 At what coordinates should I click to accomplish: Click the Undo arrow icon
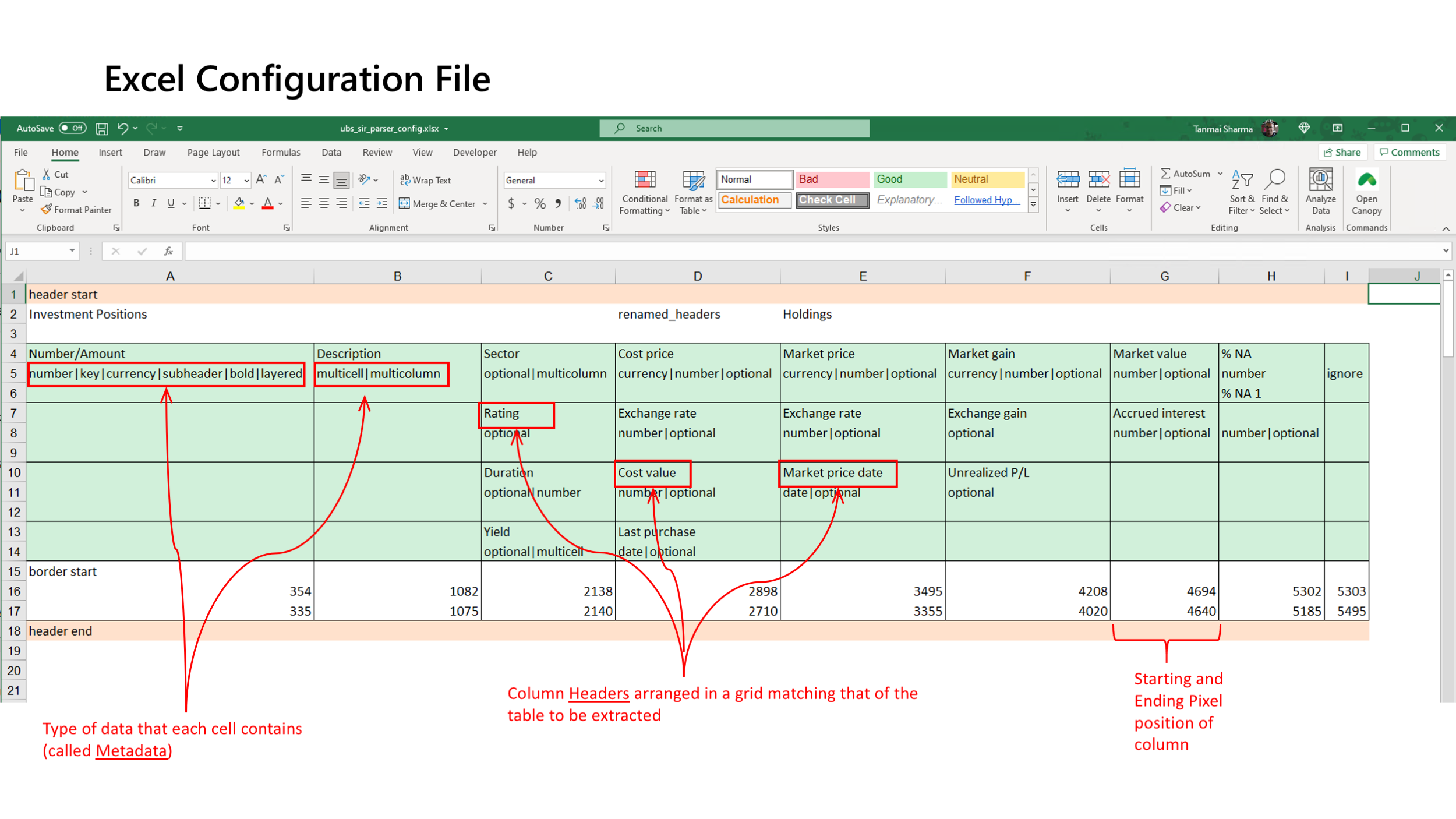122,128
